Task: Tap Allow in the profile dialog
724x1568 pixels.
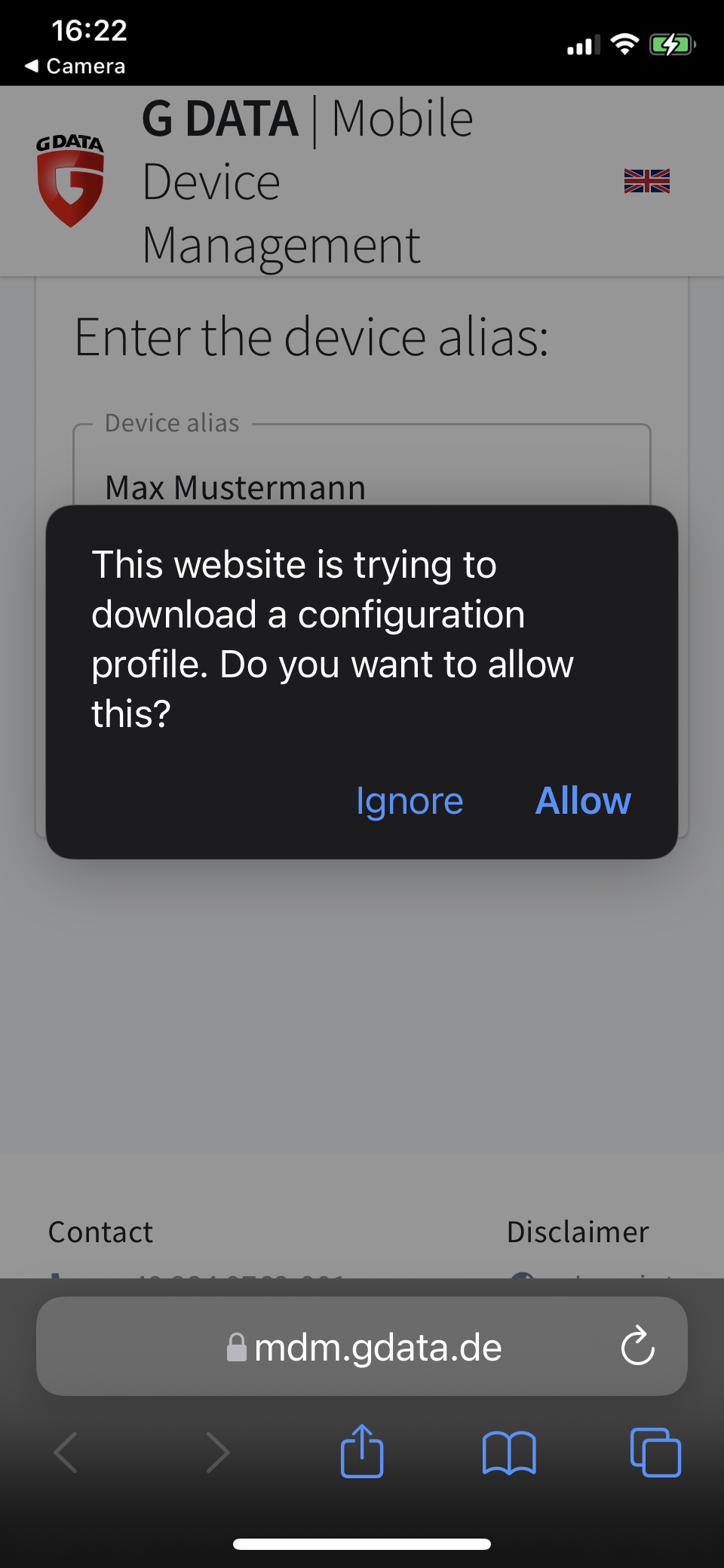Action: click(x=583, y=800)
